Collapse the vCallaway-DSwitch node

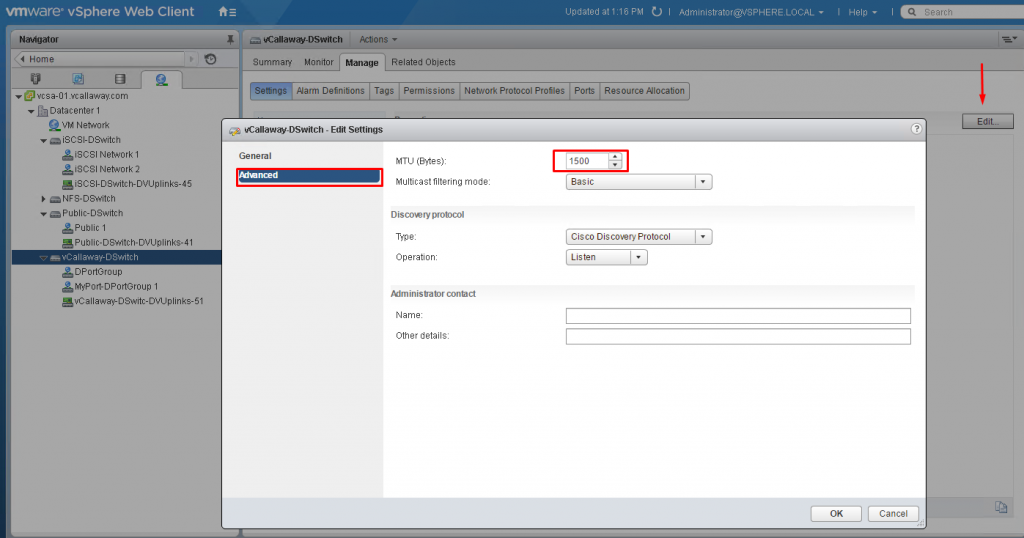click(43, 257)
